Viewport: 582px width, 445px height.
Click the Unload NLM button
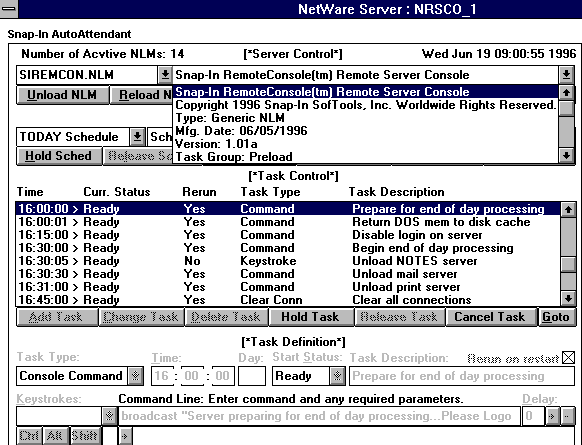(62, 95)
